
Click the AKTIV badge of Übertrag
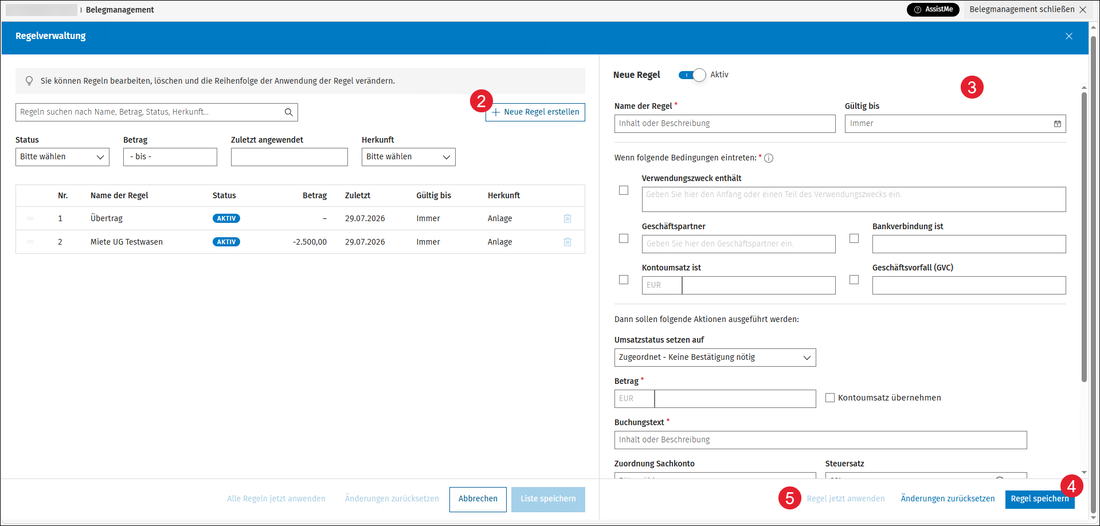[x=227, y=219]
